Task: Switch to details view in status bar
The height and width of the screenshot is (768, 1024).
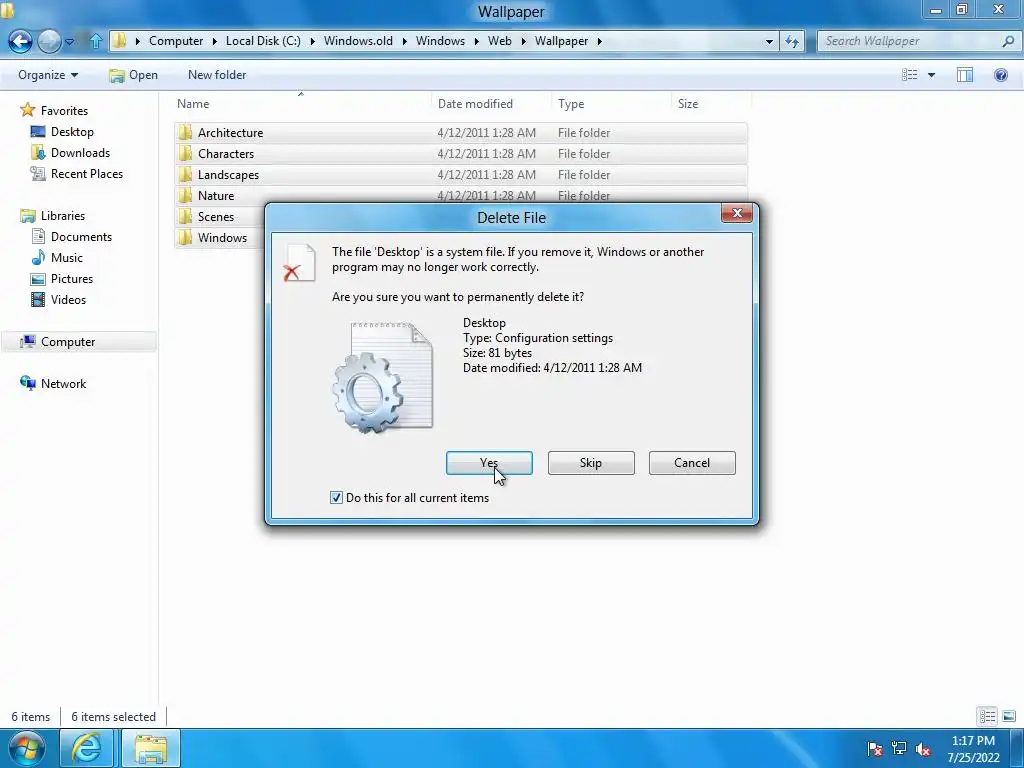Action: [x=987, y=716]
